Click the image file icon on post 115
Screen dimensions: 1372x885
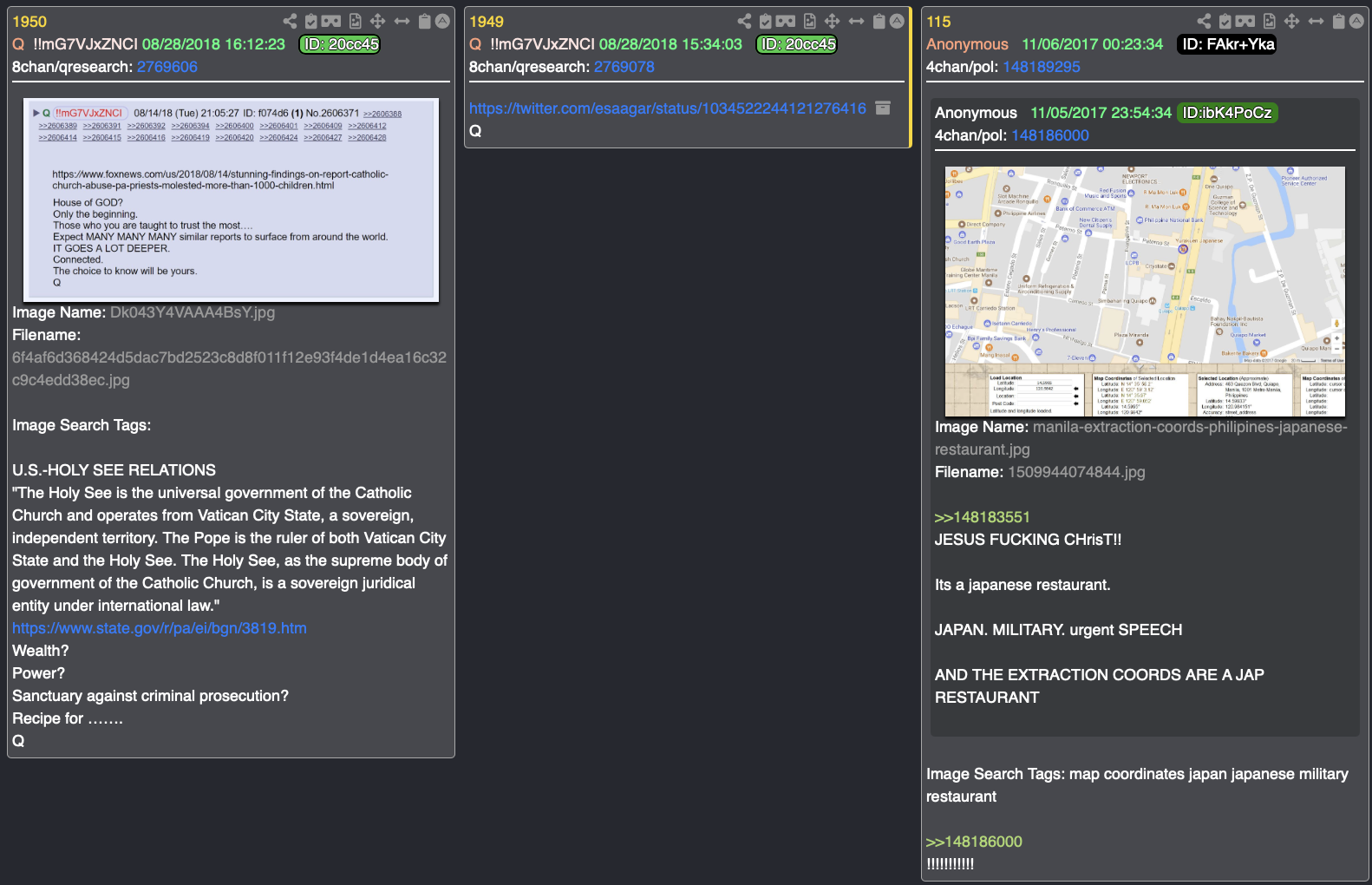[x=1269, y=21]
